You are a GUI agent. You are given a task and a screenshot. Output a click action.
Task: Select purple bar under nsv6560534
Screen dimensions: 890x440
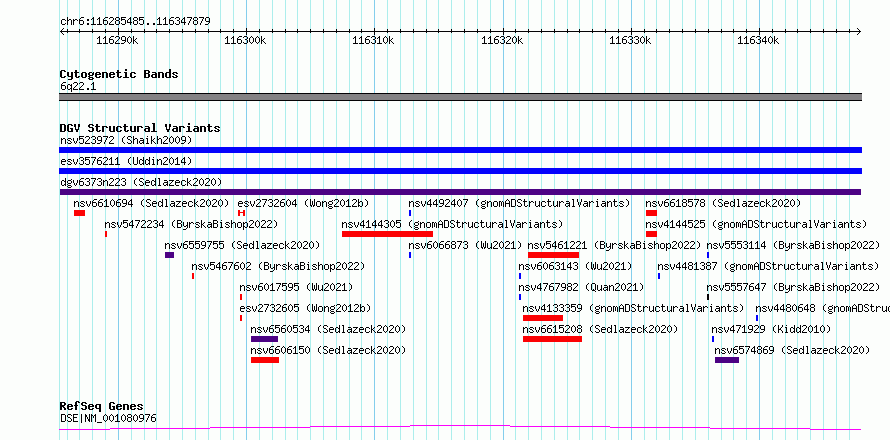pos(265,339)
